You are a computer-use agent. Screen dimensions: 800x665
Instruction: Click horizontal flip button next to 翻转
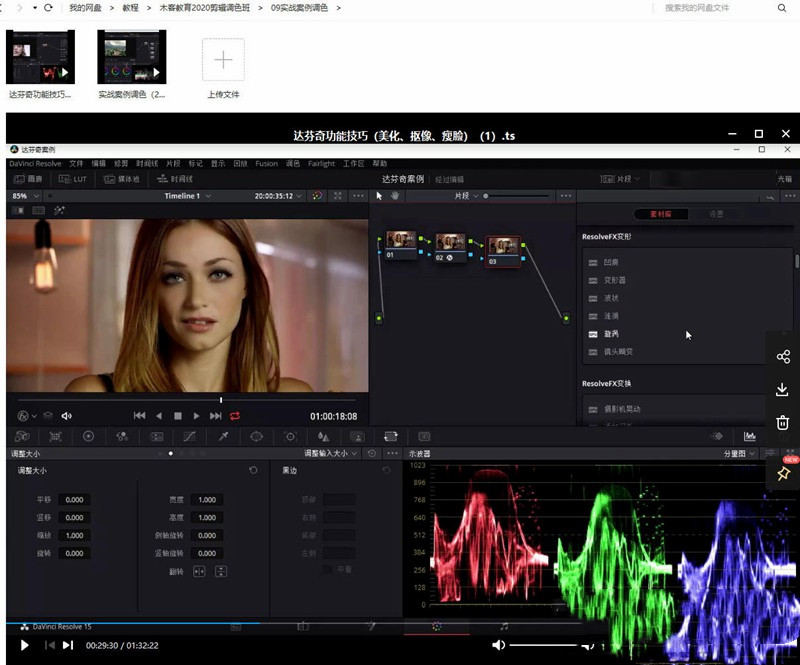point(199,571)
